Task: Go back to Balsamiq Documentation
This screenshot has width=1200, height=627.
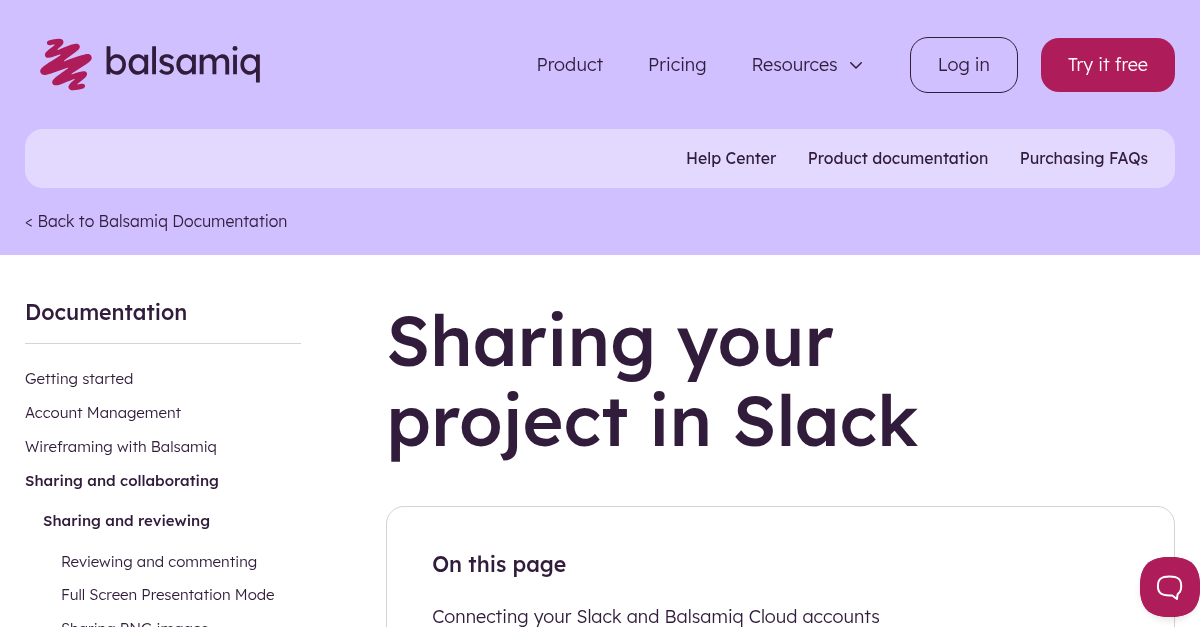Action: pyautogui.click(x=156, y=221)
